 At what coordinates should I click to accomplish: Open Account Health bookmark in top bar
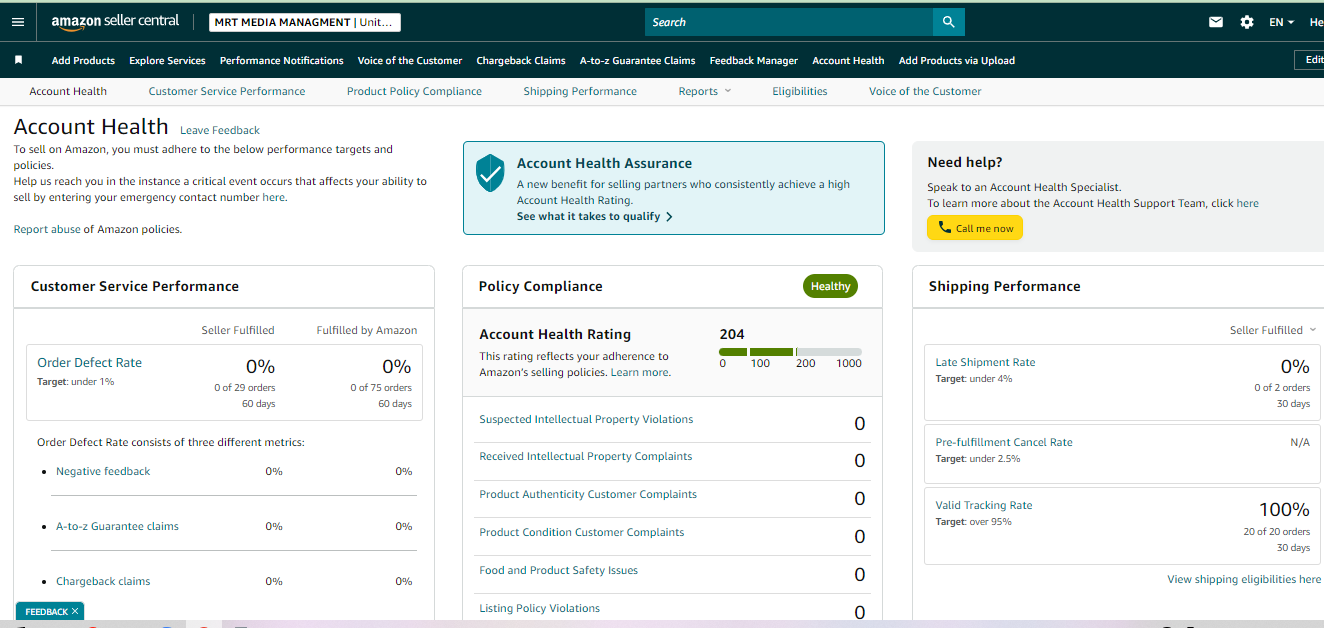coord(848,60)
